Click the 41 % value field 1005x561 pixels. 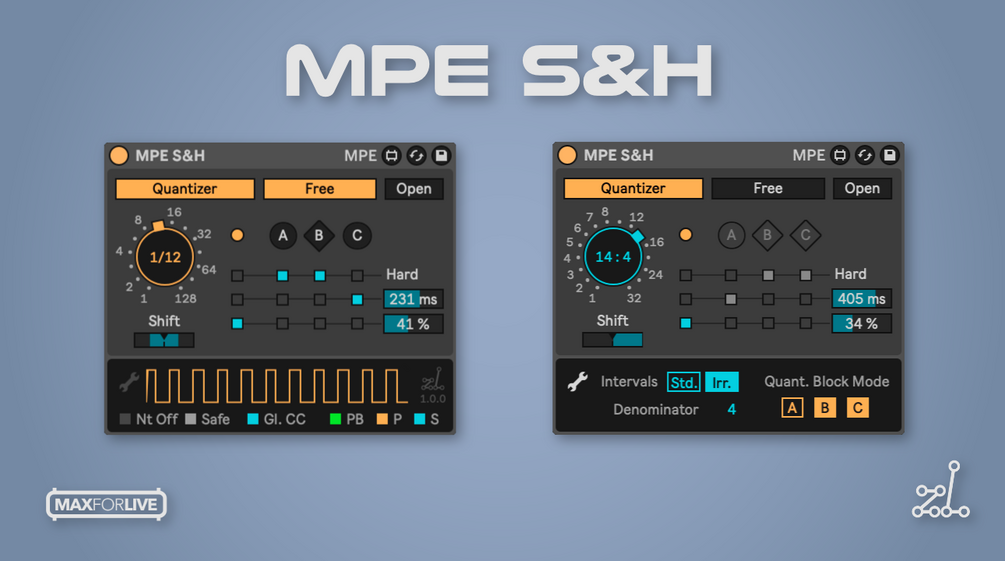coord(413,324)
